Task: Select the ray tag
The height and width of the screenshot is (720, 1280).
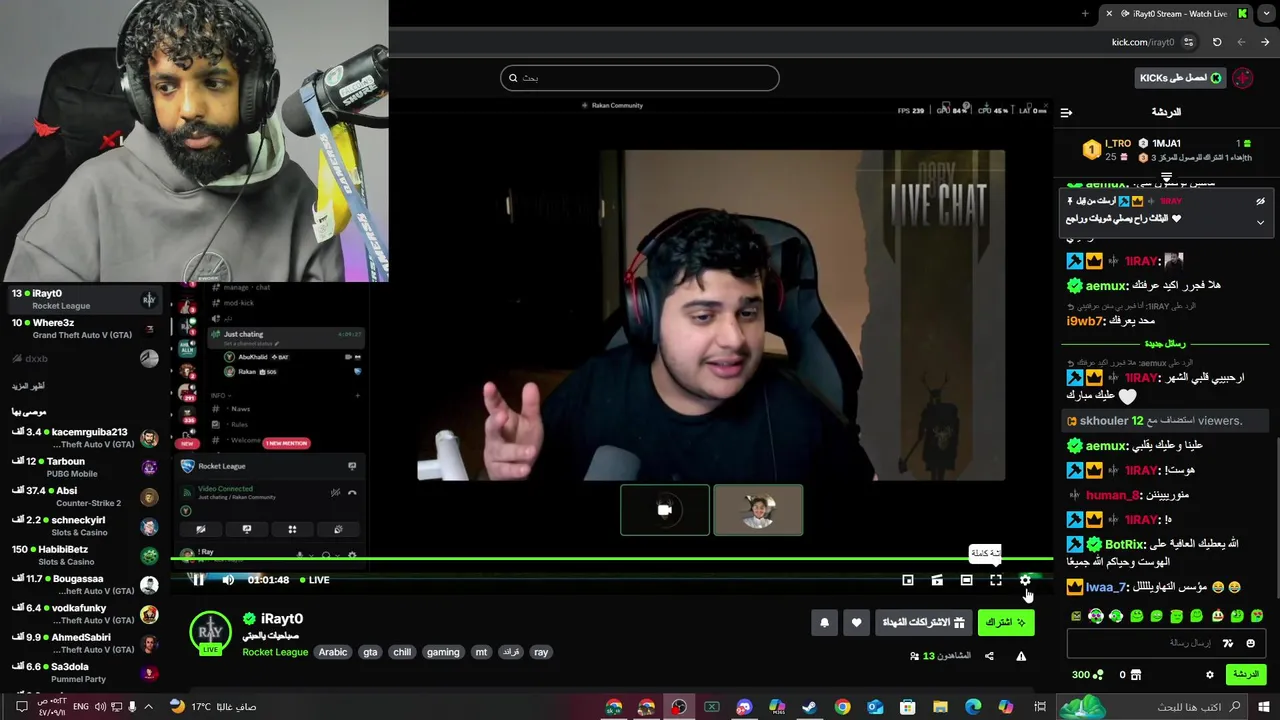Action: [x=541, y=652]
